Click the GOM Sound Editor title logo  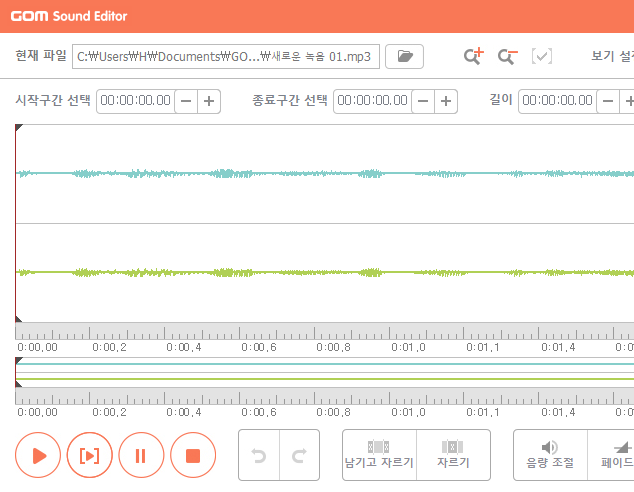click(69, 16)
